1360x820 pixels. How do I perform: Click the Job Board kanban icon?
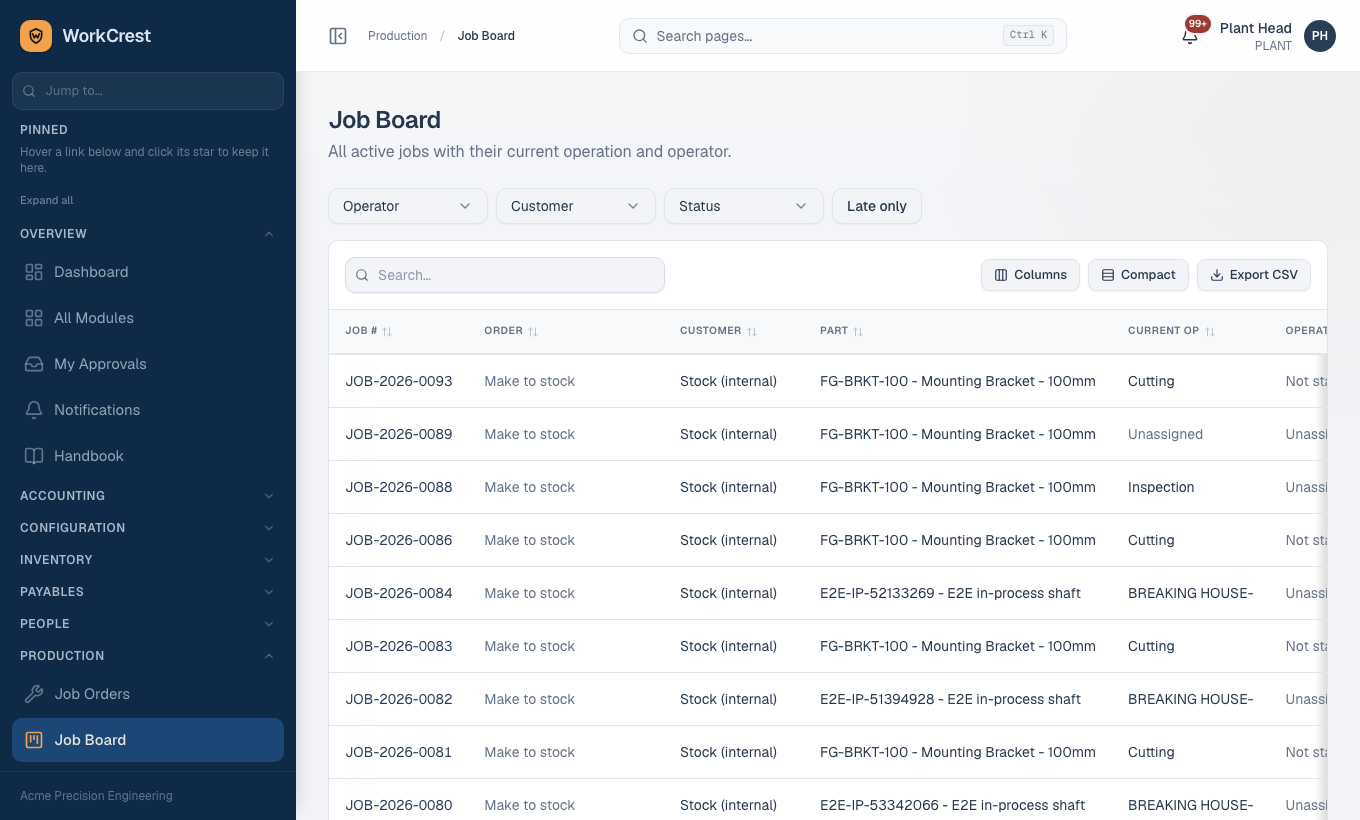tap(34, 740)
